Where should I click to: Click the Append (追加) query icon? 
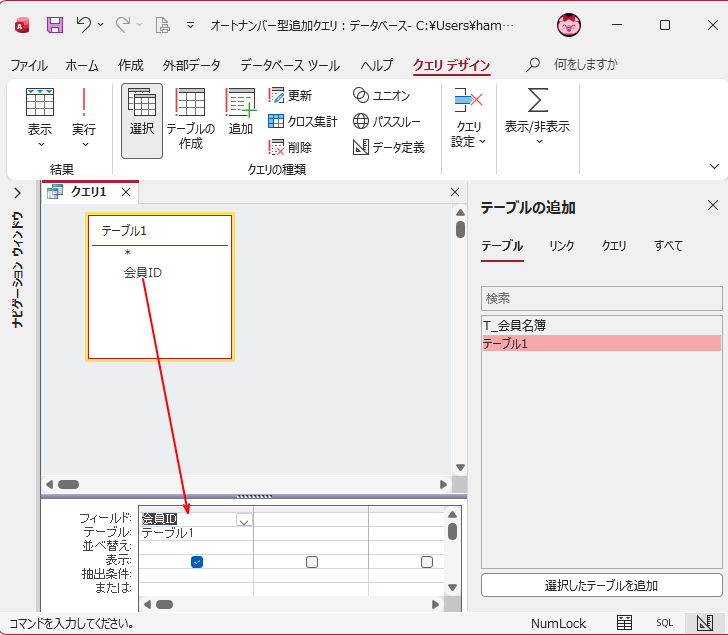240,111
